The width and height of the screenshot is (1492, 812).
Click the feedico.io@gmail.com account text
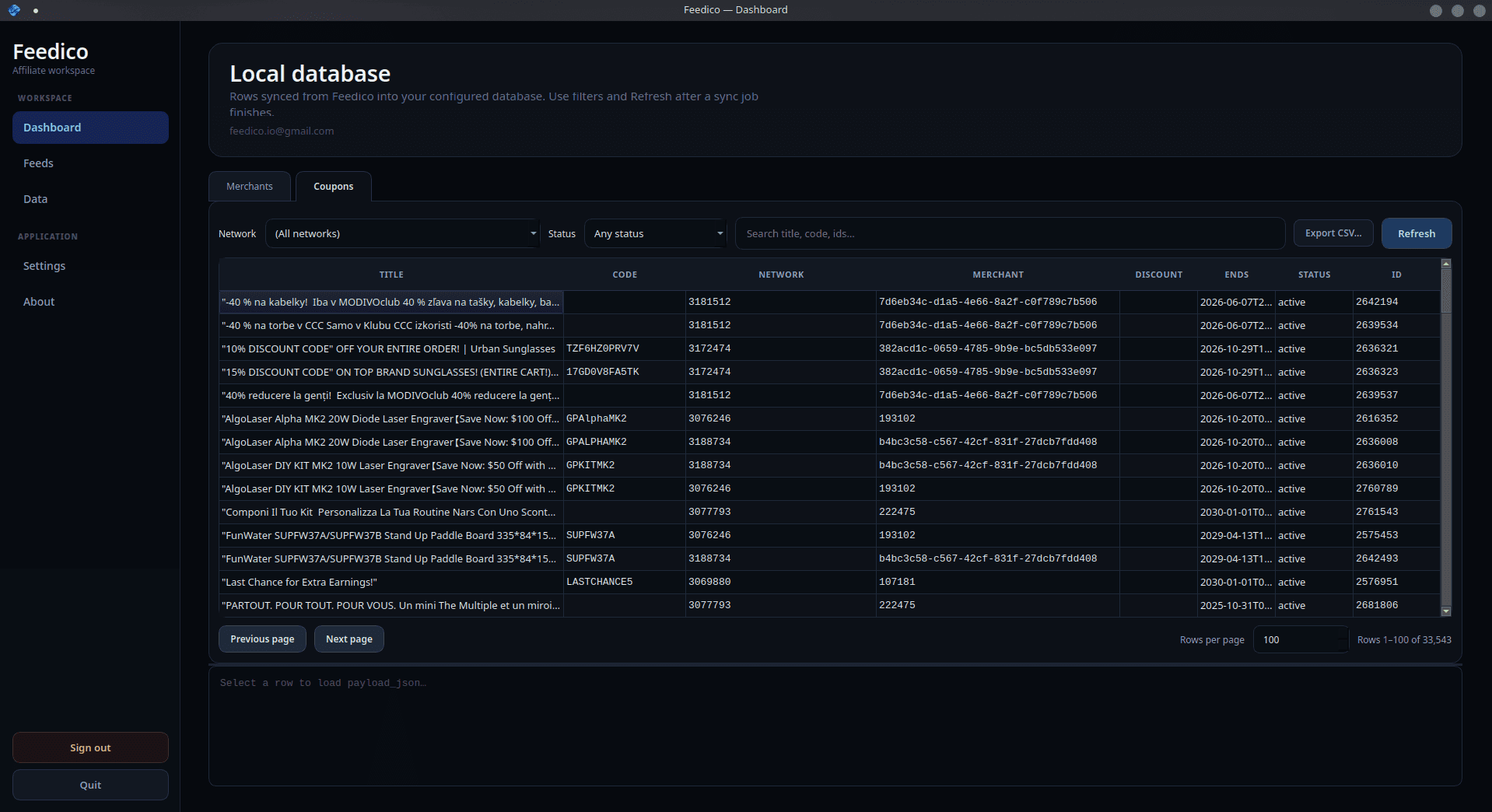coord(282,131)
